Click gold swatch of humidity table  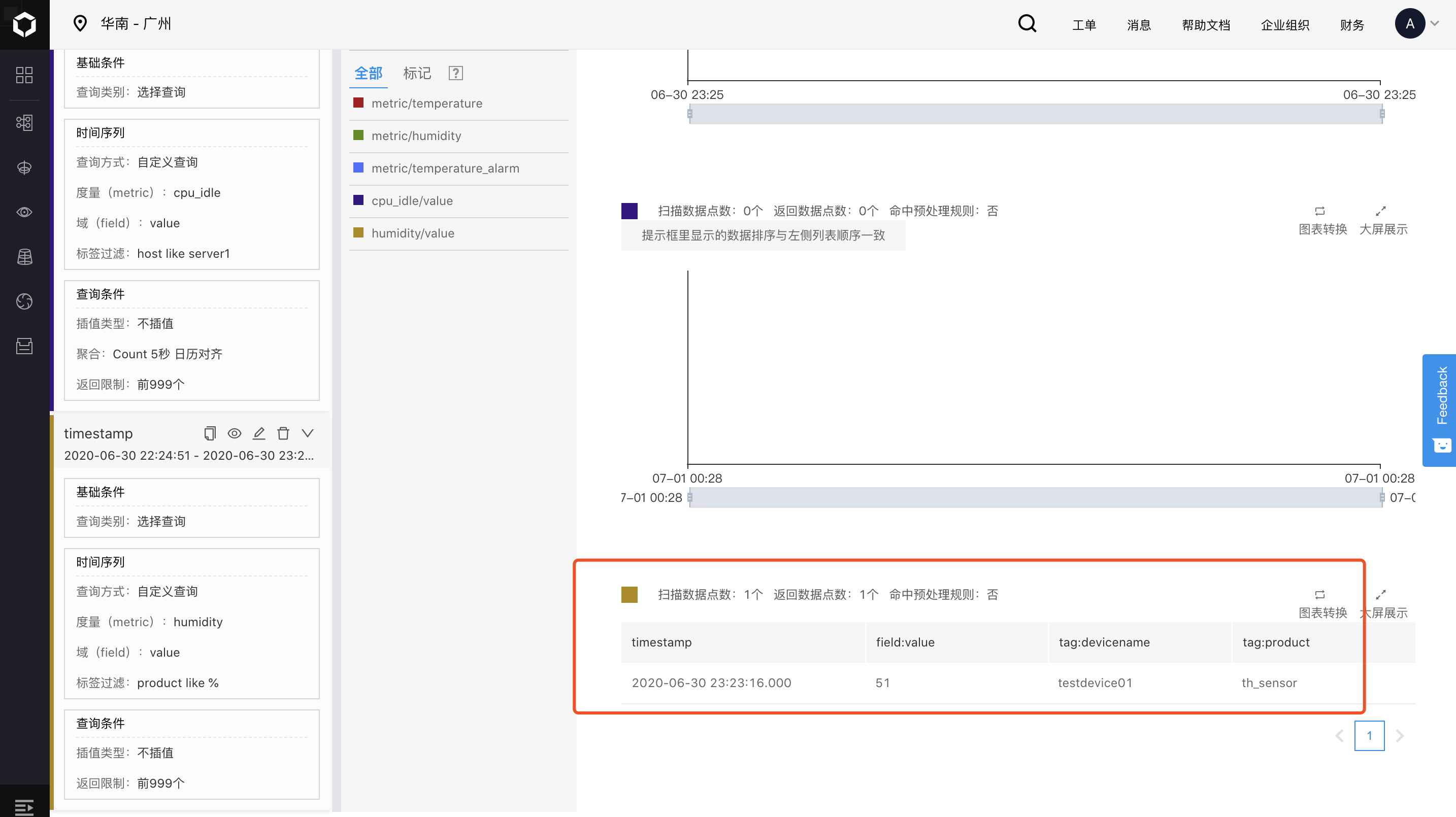[x=629, y=594]
